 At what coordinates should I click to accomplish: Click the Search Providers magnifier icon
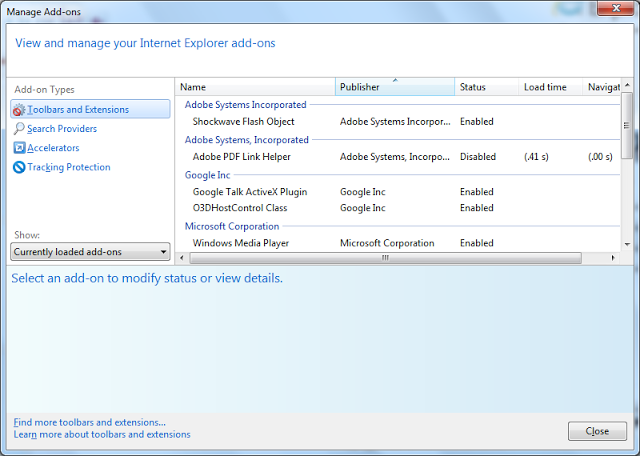tap(19, 129)
